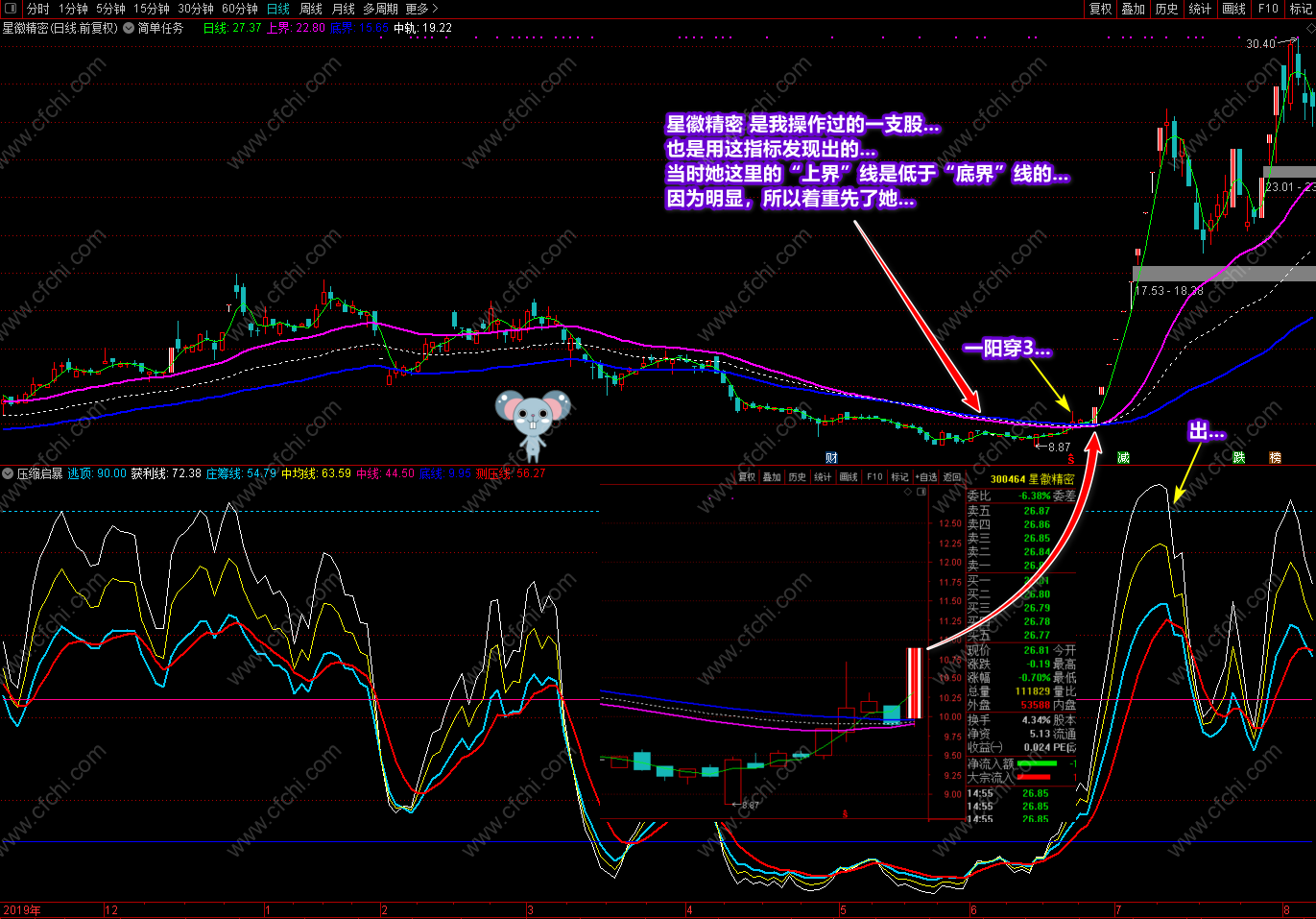
Task: Switch to the 周线 weekly chart
Action: 311,9
